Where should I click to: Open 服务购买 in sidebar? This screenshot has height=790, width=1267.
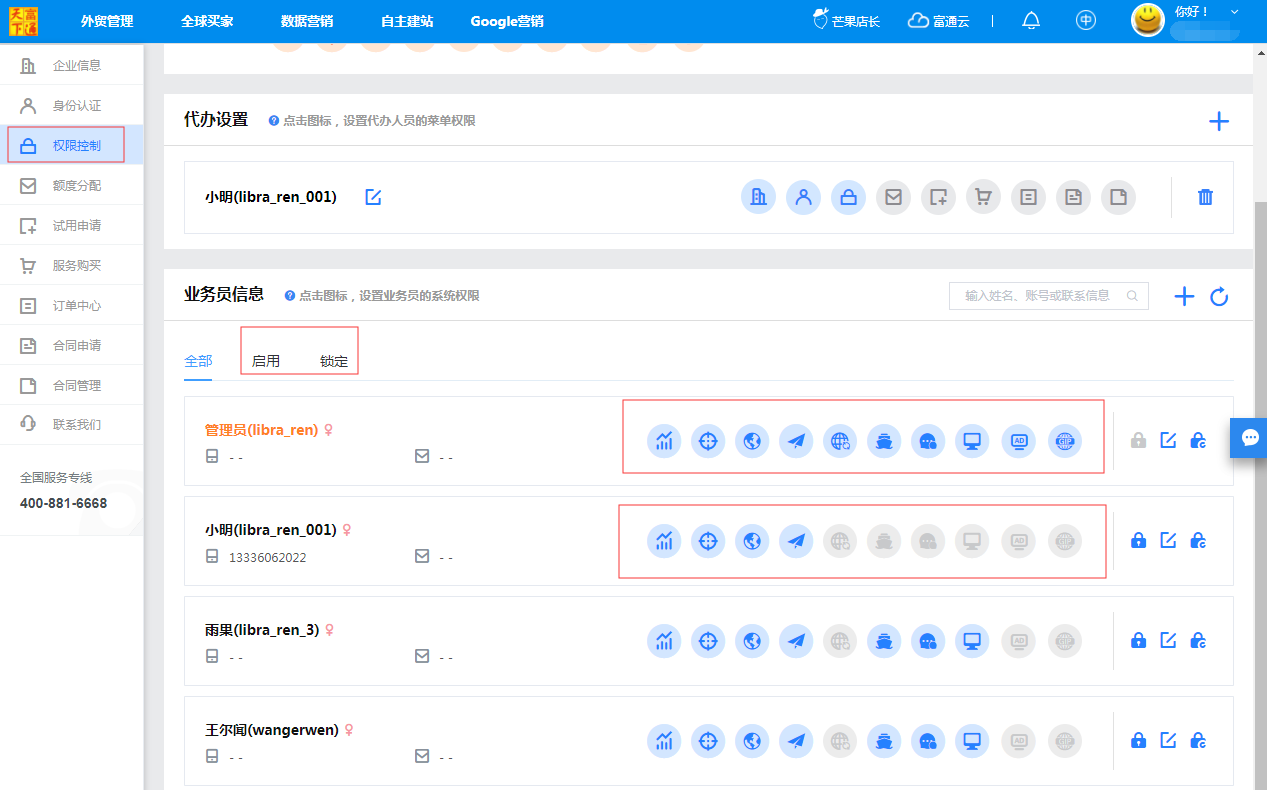[x=72, y=265]
